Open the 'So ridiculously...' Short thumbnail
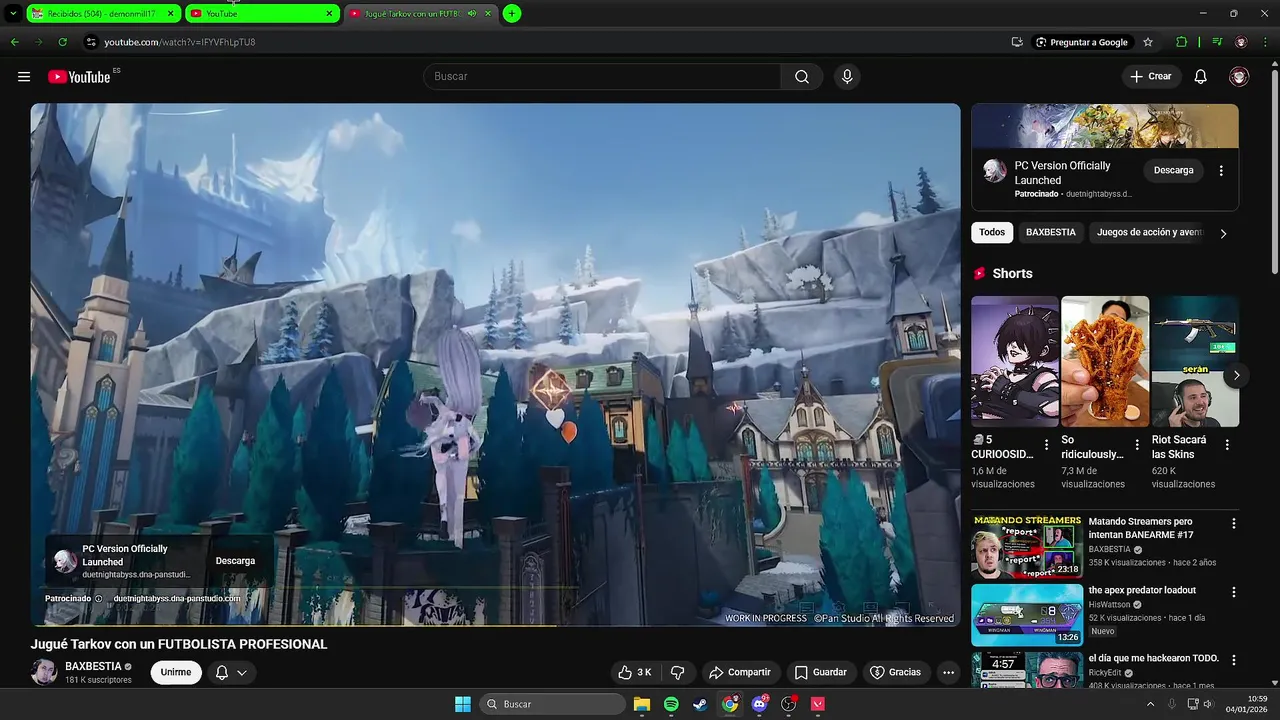Viewport: 1280px width, 720px height. click(x=1105, y=361)
